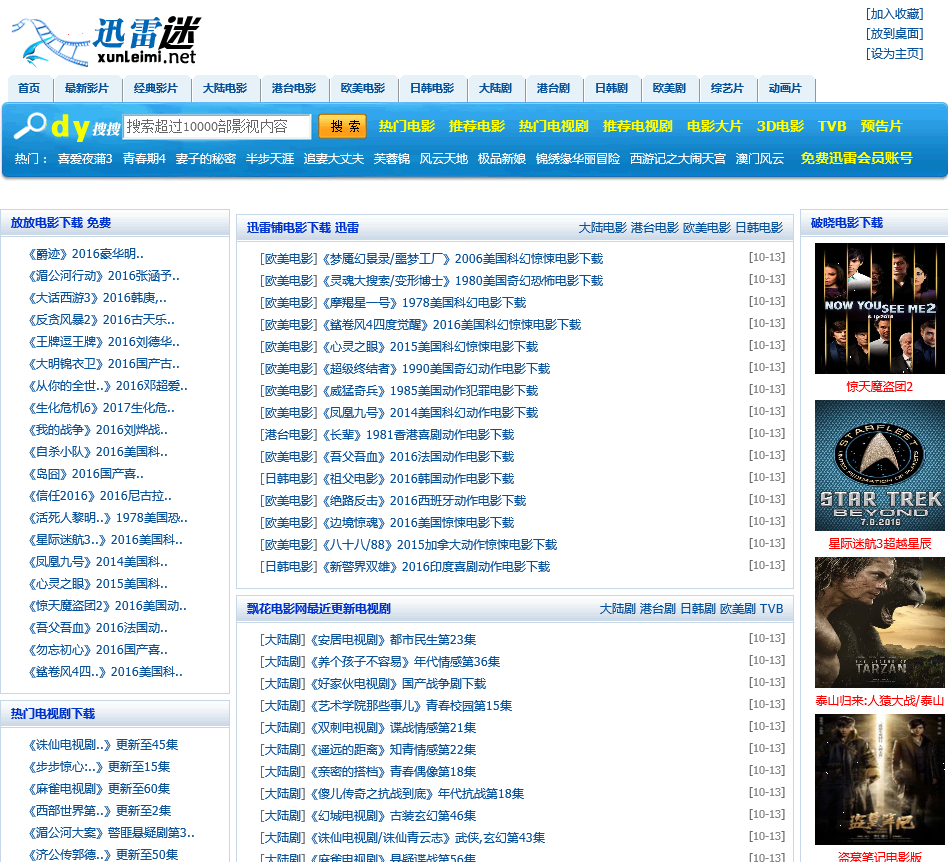Open the Tarzan poster thumbnail
This screenshot has height=862, width=948.
[x=880, y=623]
